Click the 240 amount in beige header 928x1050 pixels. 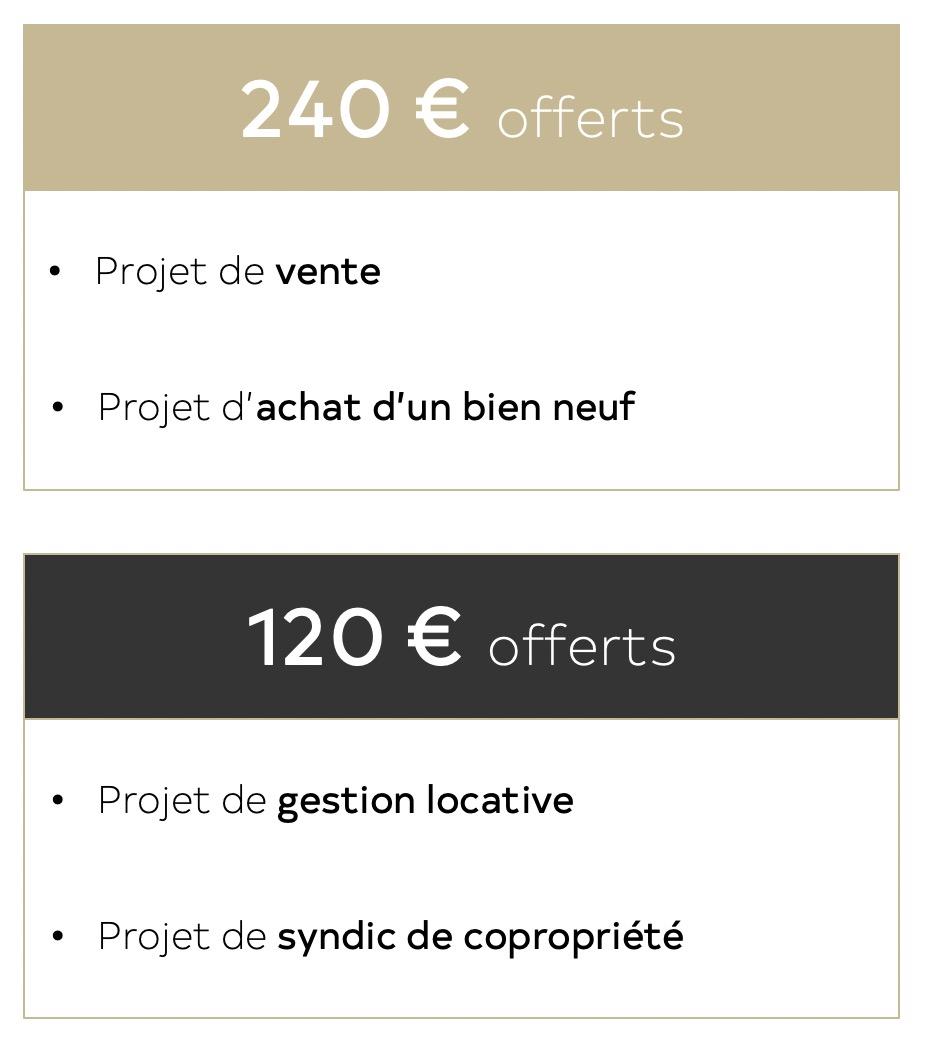[315, 109]
